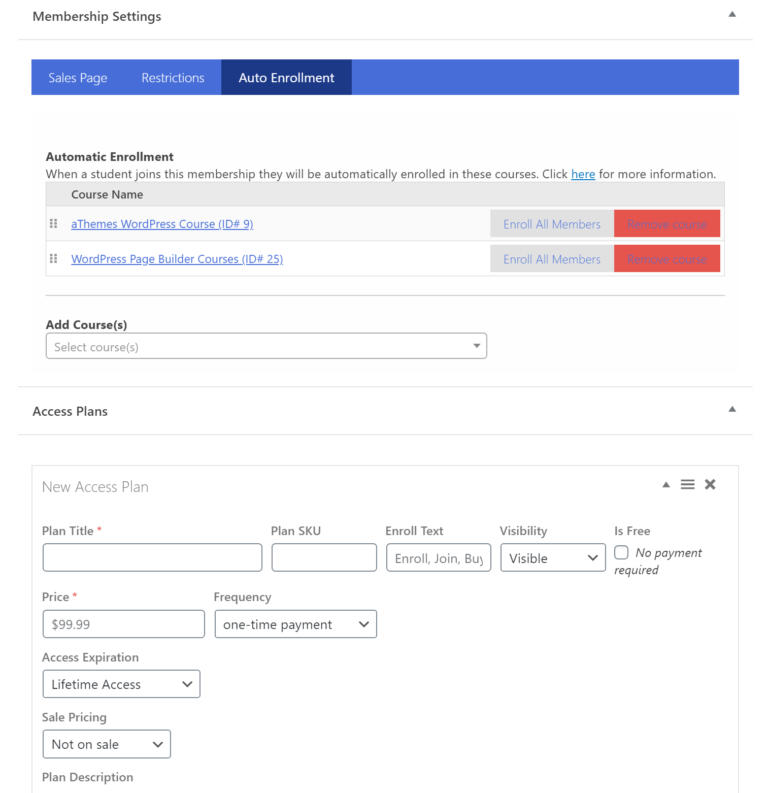Screen dimensions: 768x793
Task: Open the Frequency one-time payment dropdown
Action: coord(295,625)
